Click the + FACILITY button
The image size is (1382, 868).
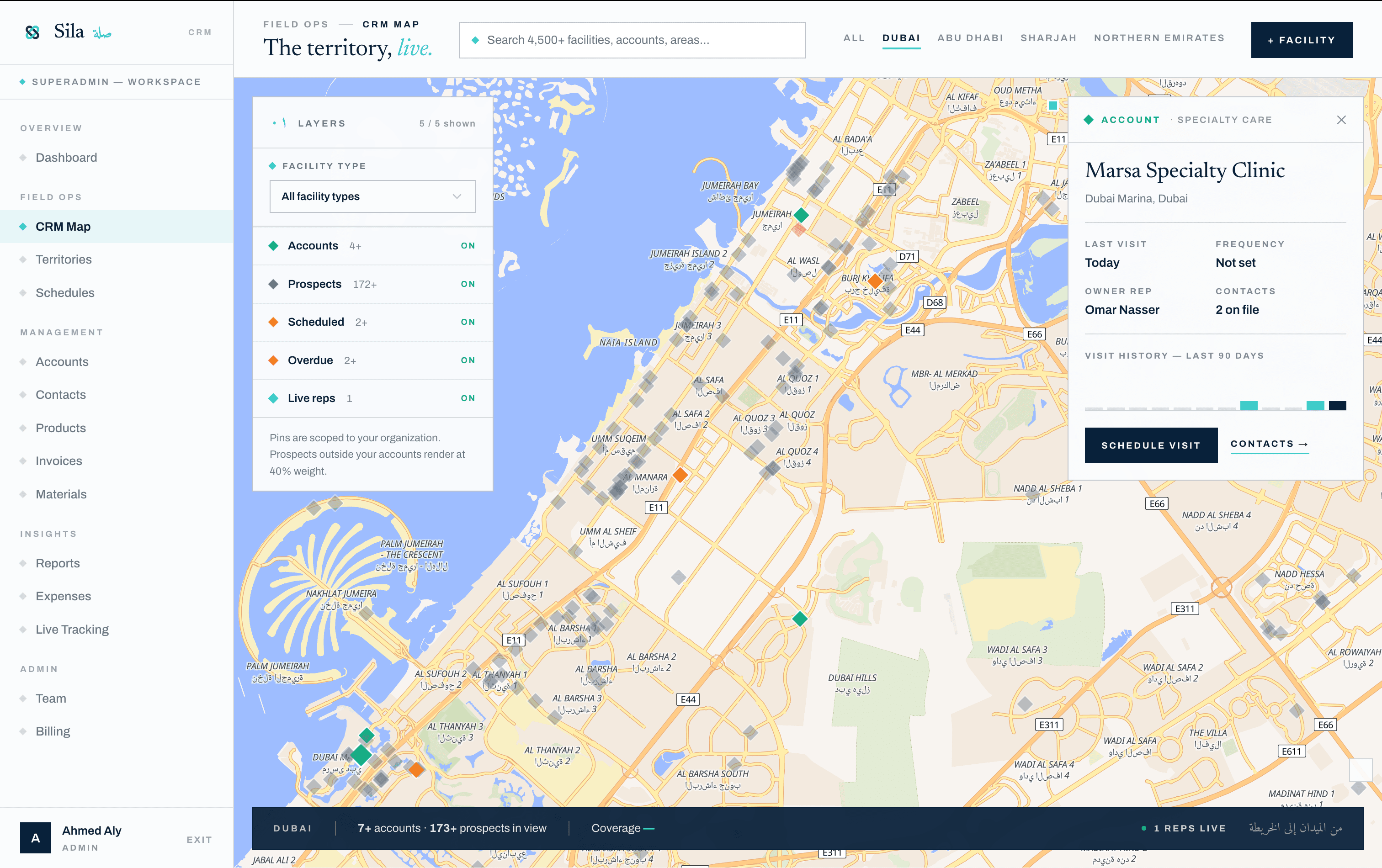1301,40
